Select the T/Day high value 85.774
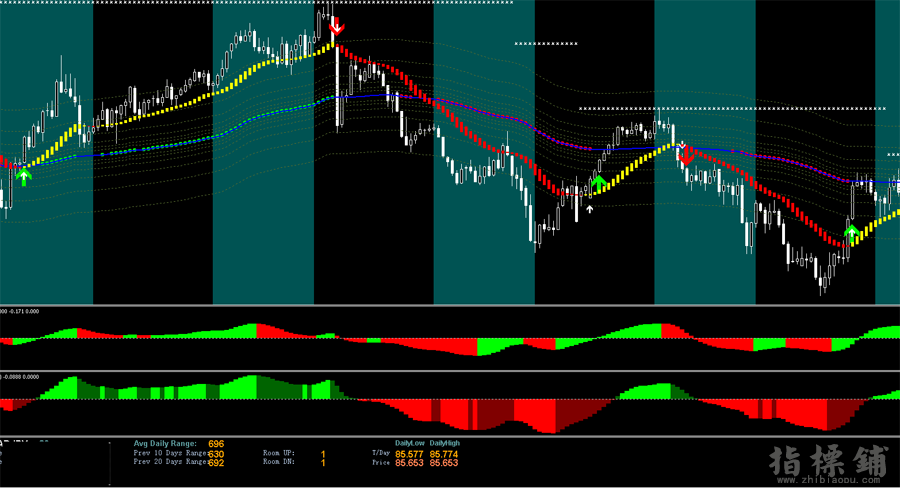Screen dimensions: 900x488 (443, 454)
